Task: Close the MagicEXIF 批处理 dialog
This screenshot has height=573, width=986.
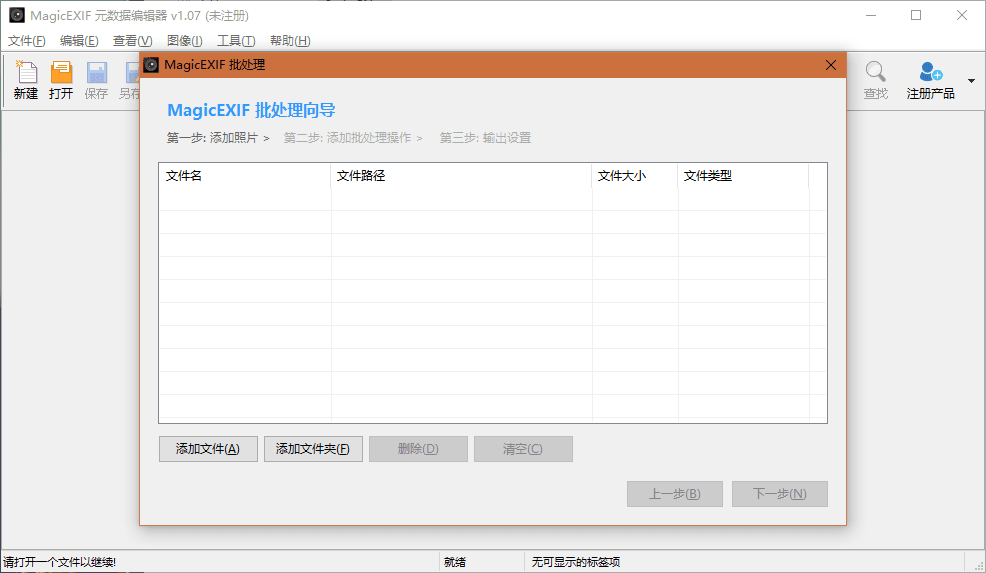Action: [x=831, y=65]
